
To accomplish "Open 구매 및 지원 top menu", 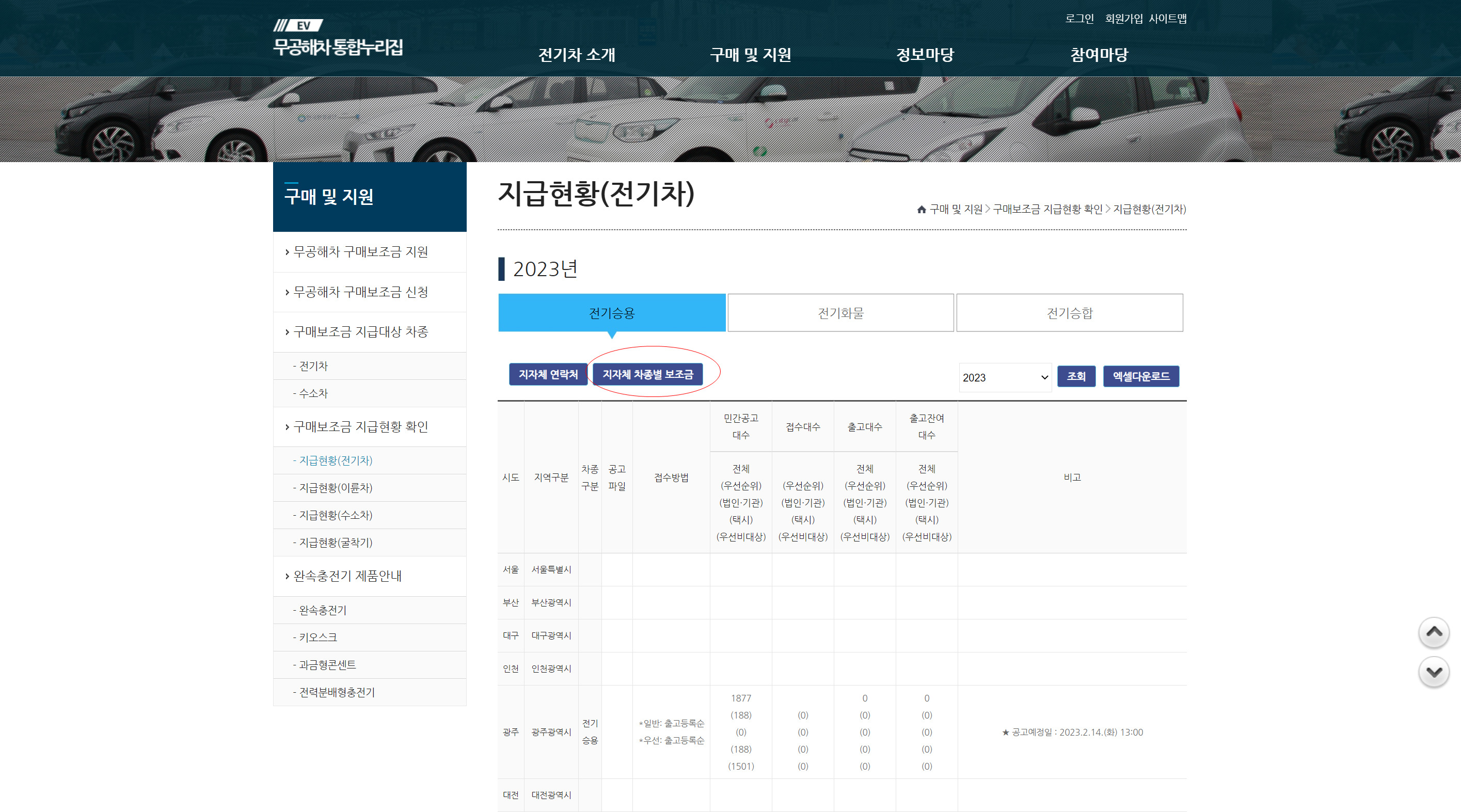I will click(750, 54).
